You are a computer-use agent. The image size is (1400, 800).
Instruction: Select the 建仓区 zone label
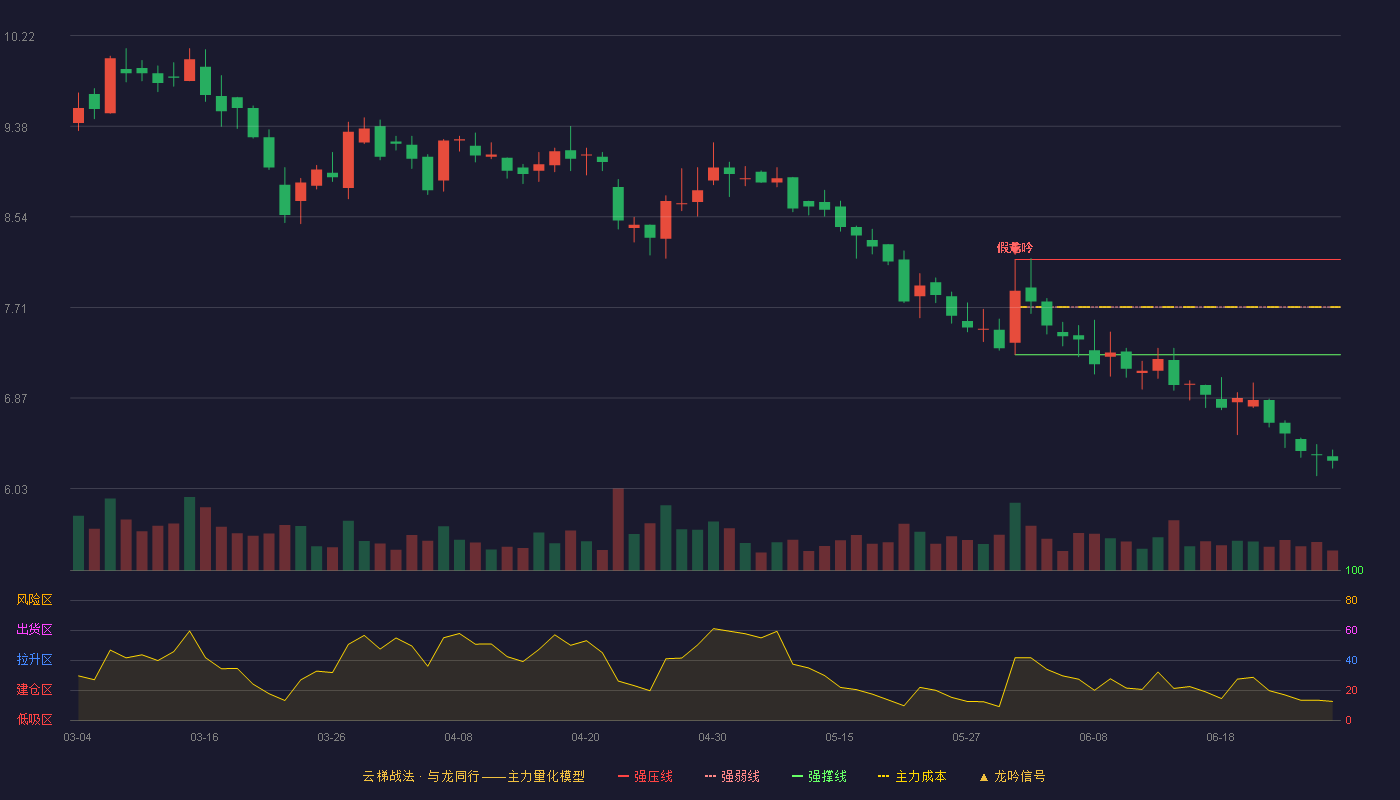pyautogui.click(x=34, y=690)
